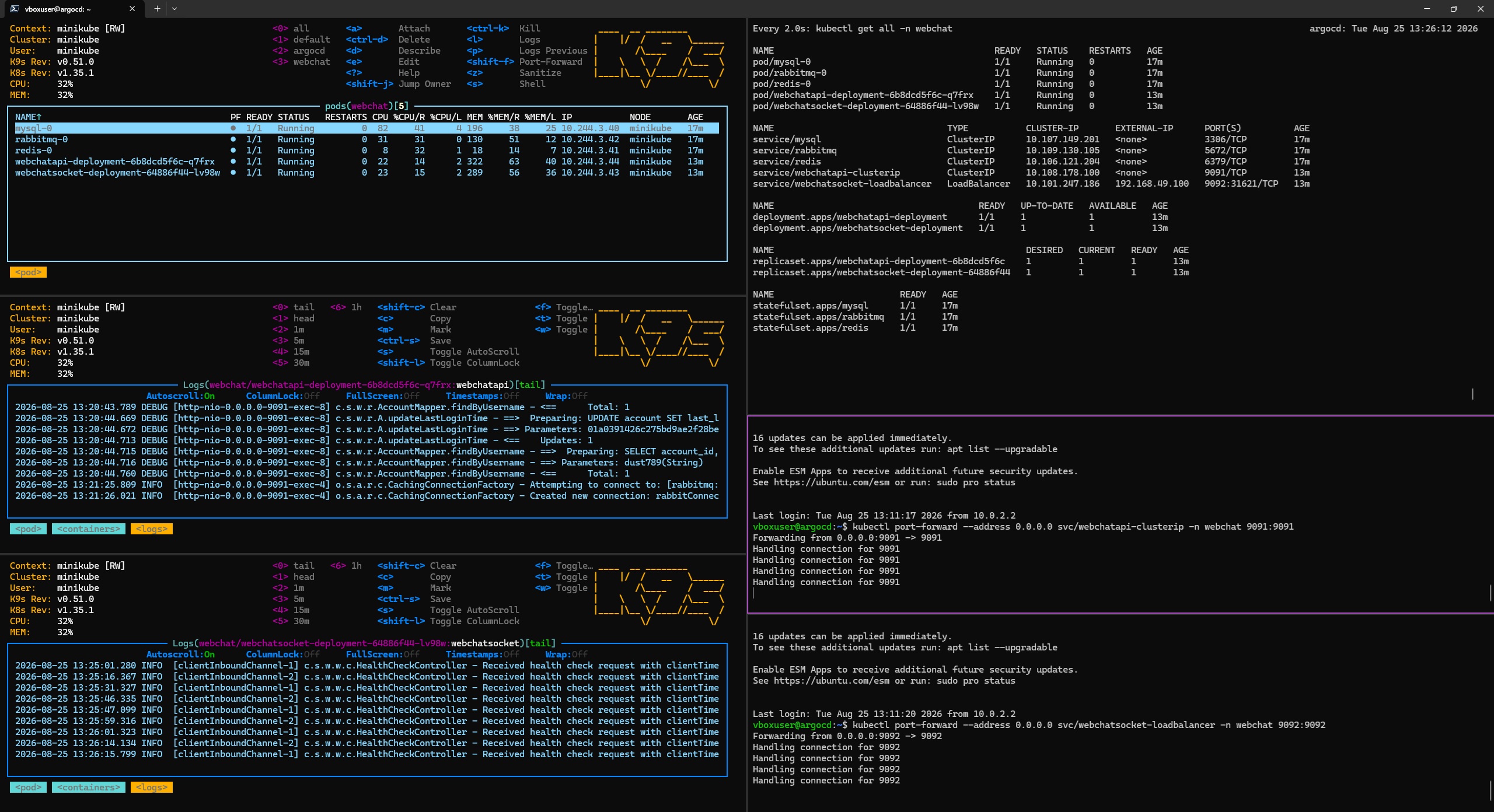Screen dimensions: 1494x812
Task: Select the redis-0 pod row
Action: (366, 150)
